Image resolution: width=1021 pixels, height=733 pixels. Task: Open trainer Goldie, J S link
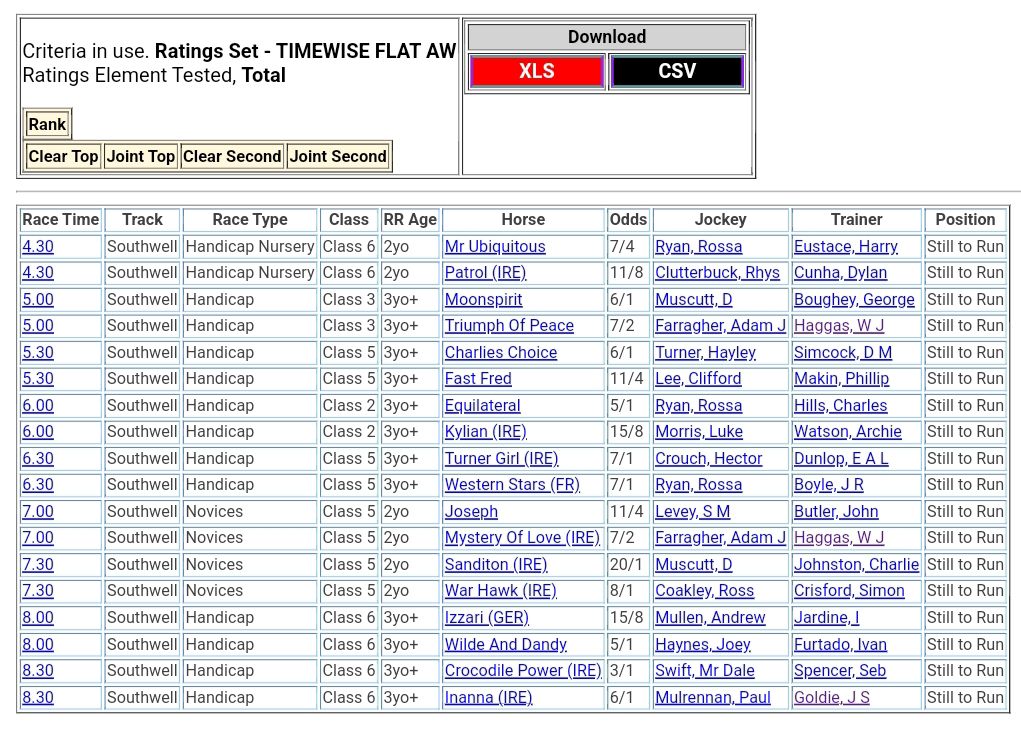coord(832,697)
